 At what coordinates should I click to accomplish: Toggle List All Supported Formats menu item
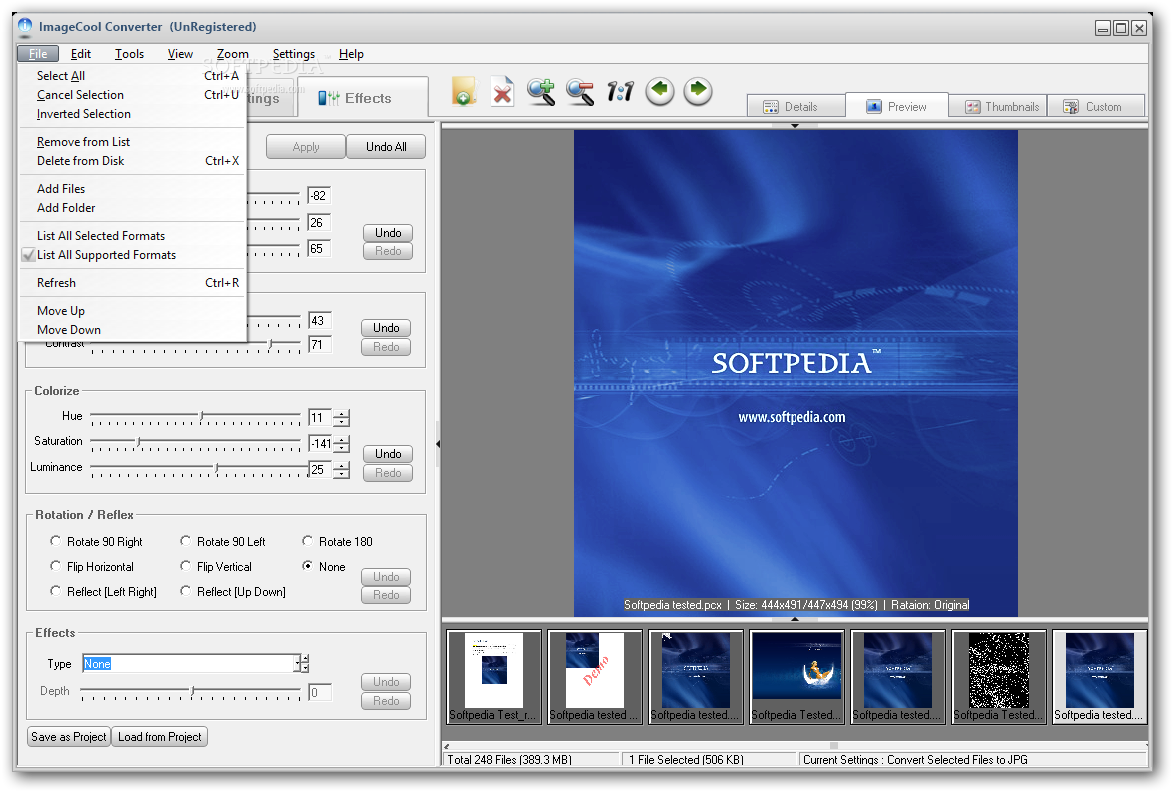coord(106,255)
